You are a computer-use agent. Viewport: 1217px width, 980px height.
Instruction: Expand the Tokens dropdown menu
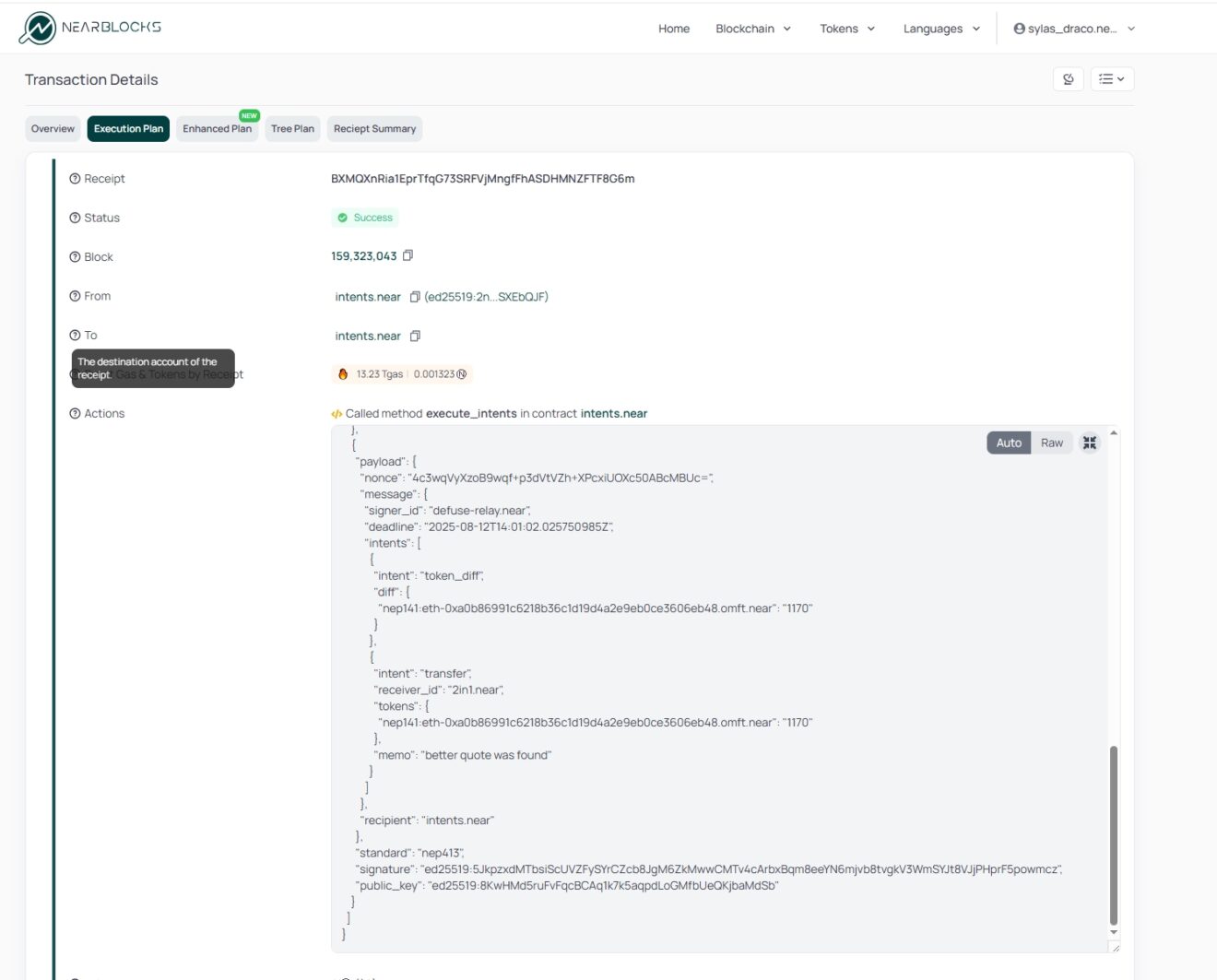coord(847,29)
